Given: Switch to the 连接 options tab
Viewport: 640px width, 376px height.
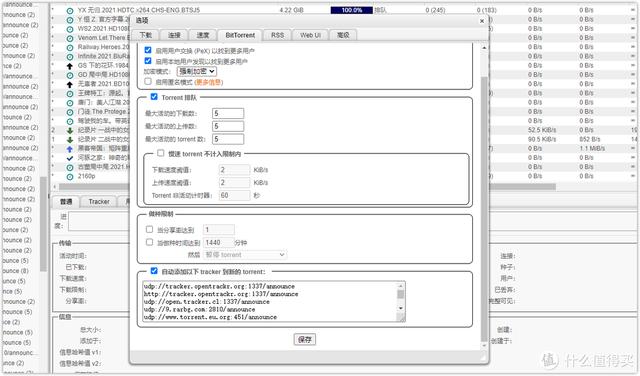Looking at the screenshot, I should pyautogui.click(x=174, y=35).
